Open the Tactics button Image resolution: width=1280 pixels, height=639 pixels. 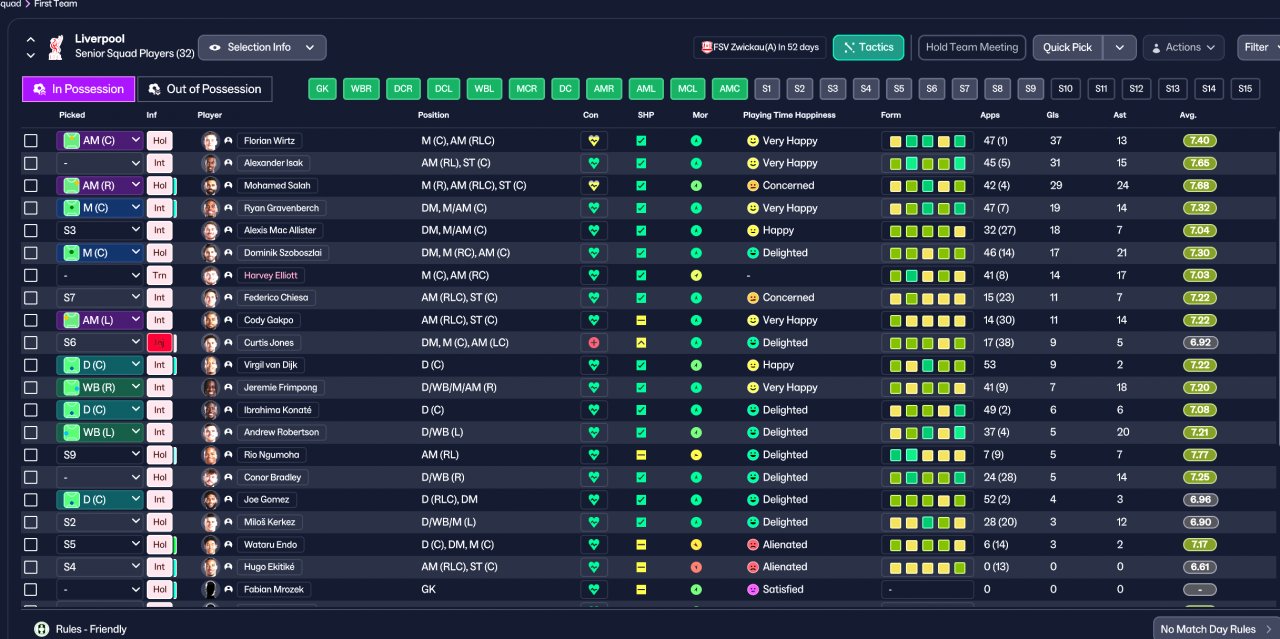pos(868,47)
